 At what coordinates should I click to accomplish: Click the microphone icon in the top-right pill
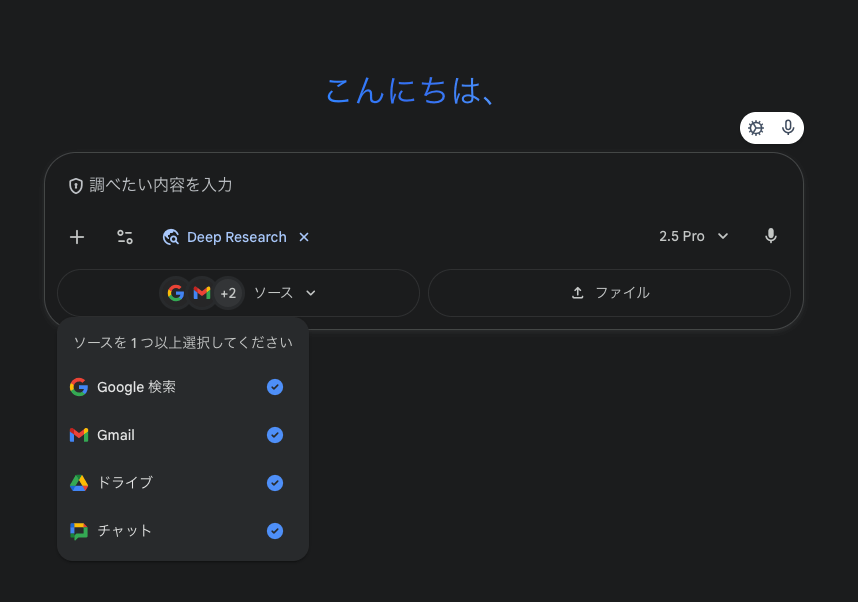pyautogui.click(x=788, y=128)
